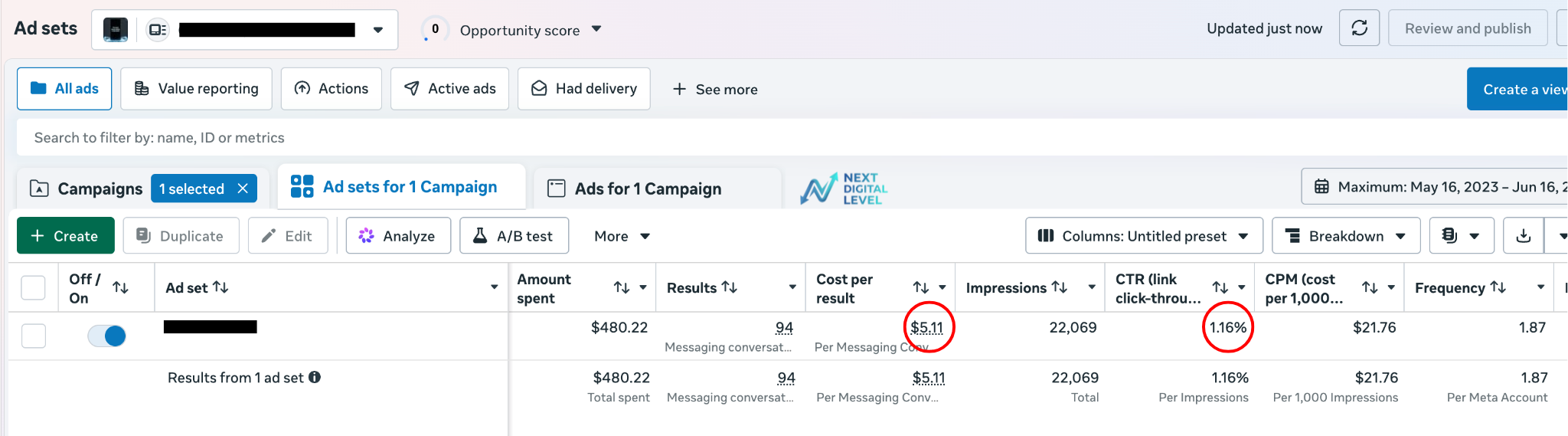
Task: Open the Columns: Untitled preset dropdown
Action: click(1144, 236)
